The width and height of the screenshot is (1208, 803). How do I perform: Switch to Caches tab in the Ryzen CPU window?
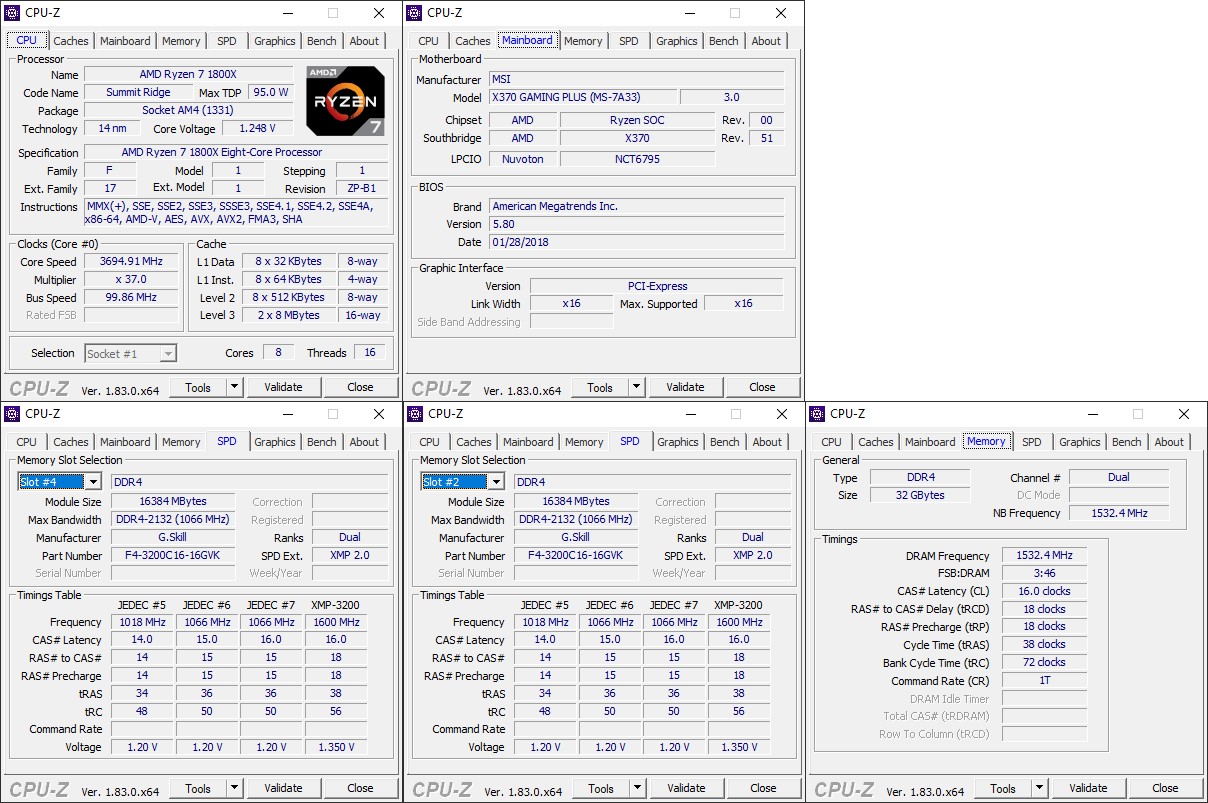(x=71, y=41)
